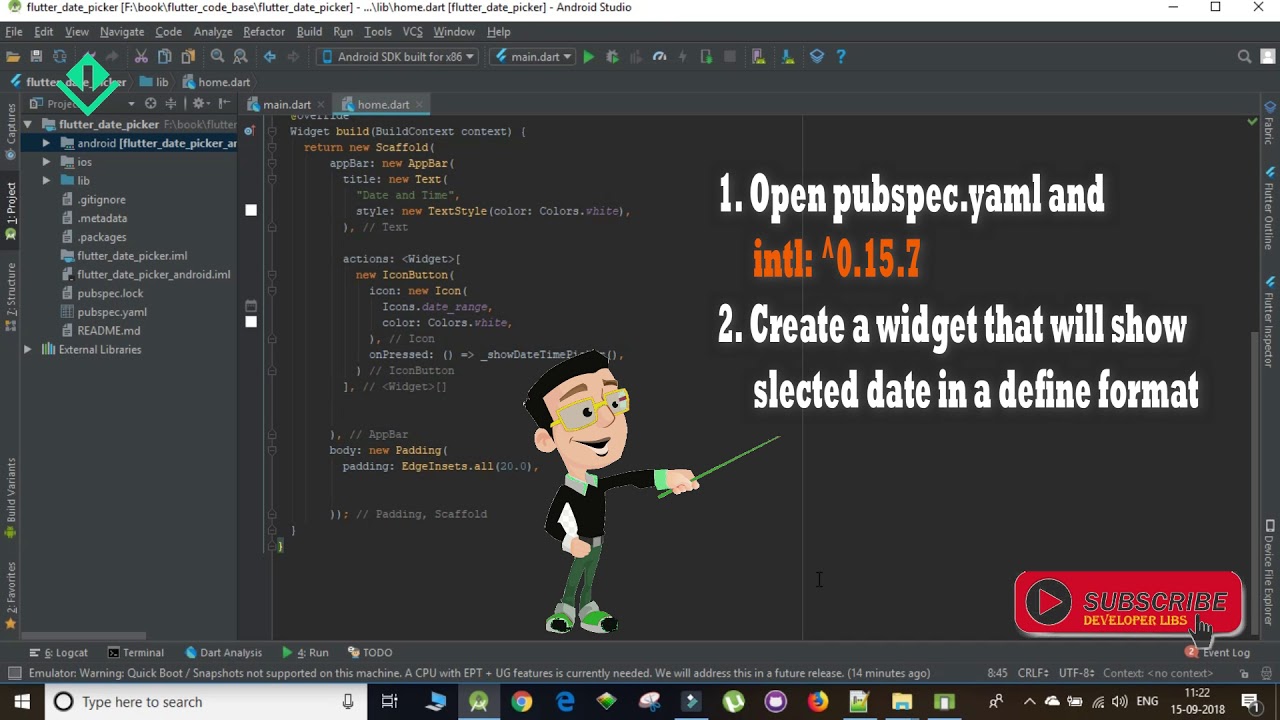Open the Refactor menu

(264, 32)
